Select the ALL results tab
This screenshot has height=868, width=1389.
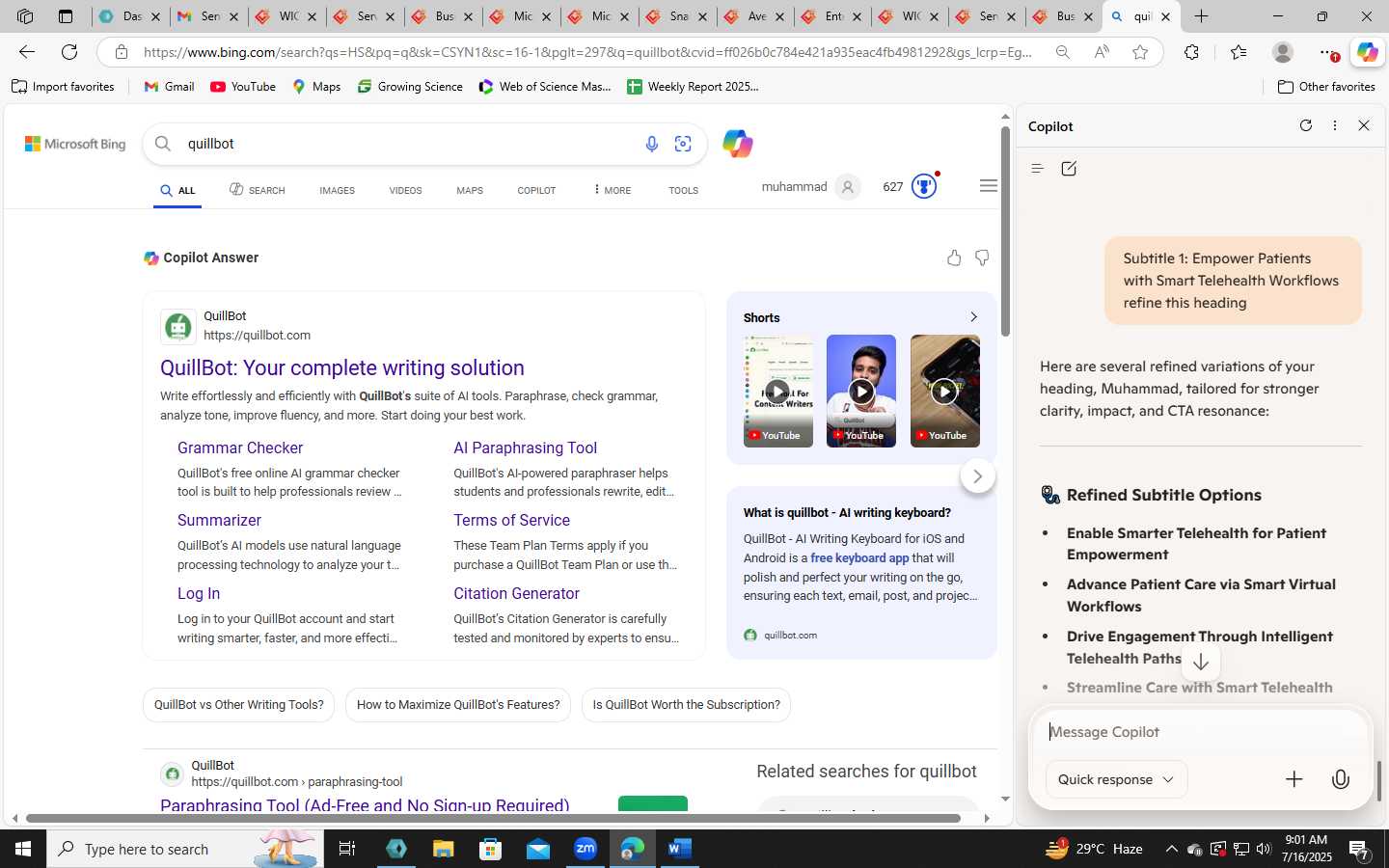[x=178, y=190]
